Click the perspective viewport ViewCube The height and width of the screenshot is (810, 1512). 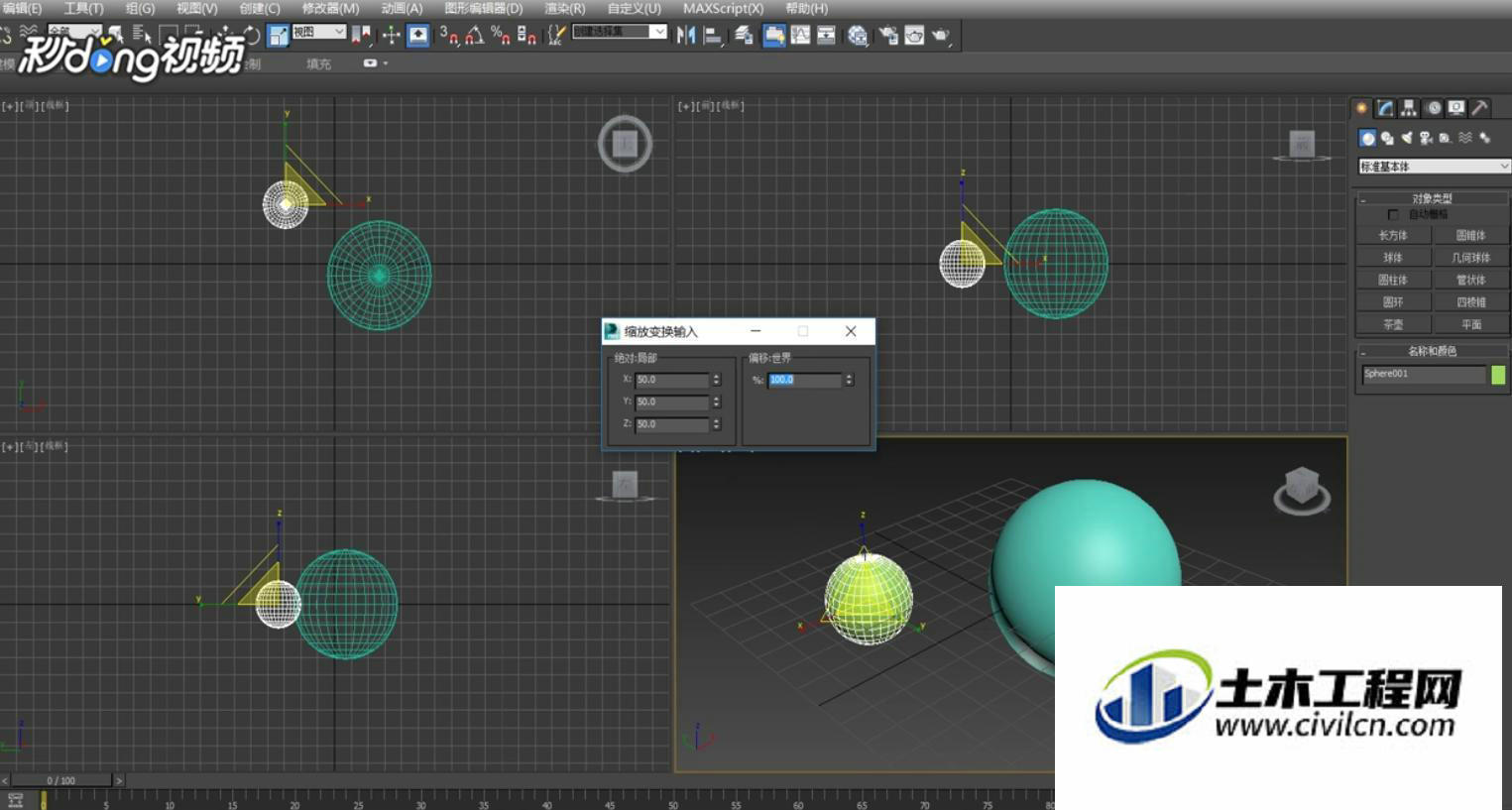(x=1302, y=491)
